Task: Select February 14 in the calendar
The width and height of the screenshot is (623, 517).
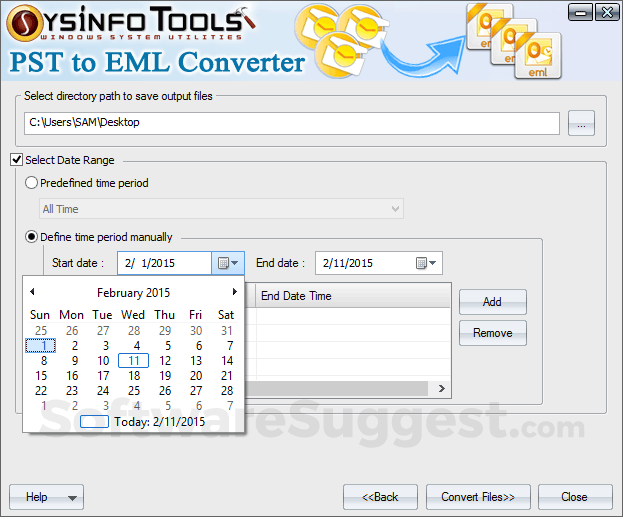Action: point(226,361)
